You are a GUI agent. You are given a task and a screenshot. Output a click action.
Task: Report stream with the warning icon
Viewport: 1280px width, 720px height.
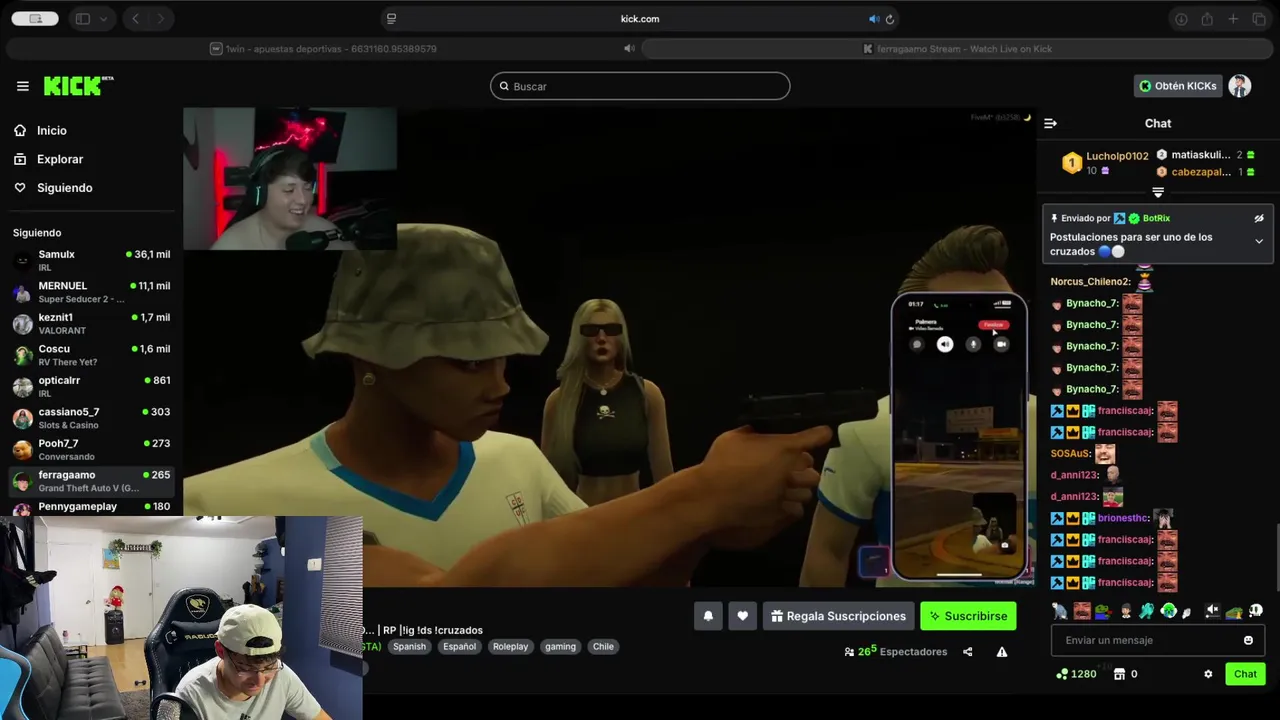click(x=1001, y=652)
